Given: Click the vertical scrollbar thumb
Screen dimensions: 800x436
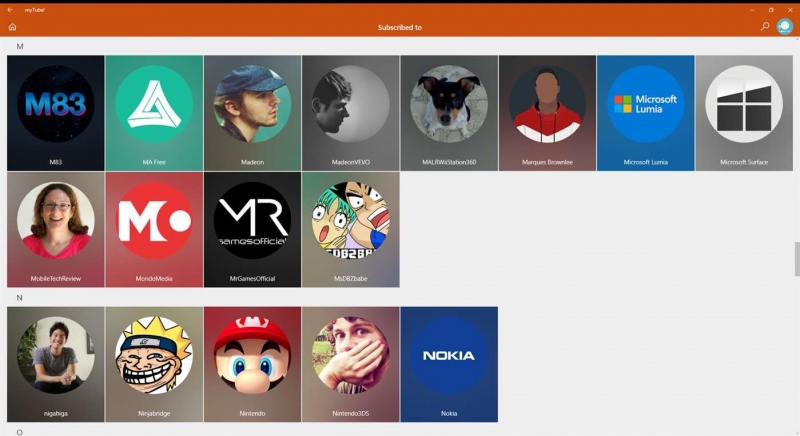Looking at the screenshot, I should pos(797,260).
